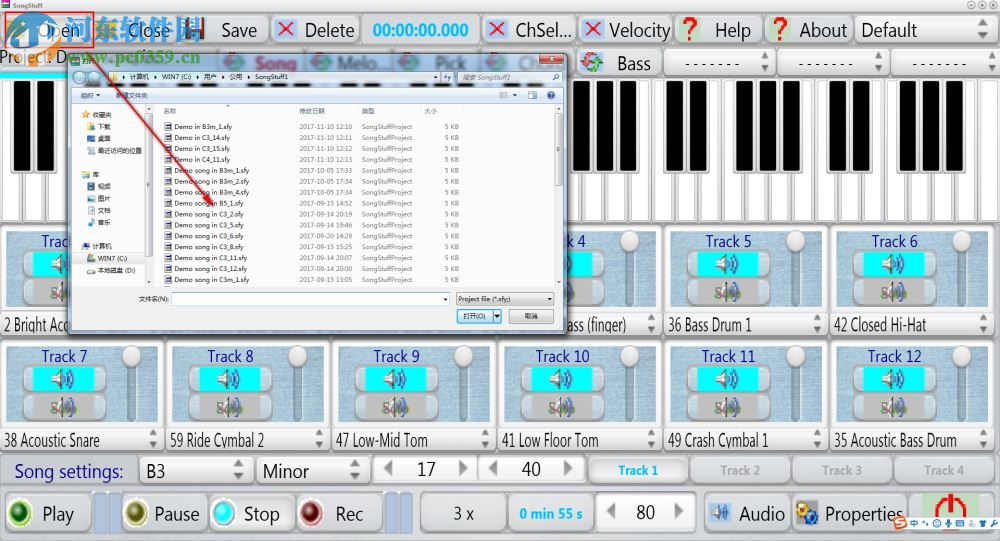1000x541 pixels.
Task: Click the 3 x repeat button
Action: 464,514
